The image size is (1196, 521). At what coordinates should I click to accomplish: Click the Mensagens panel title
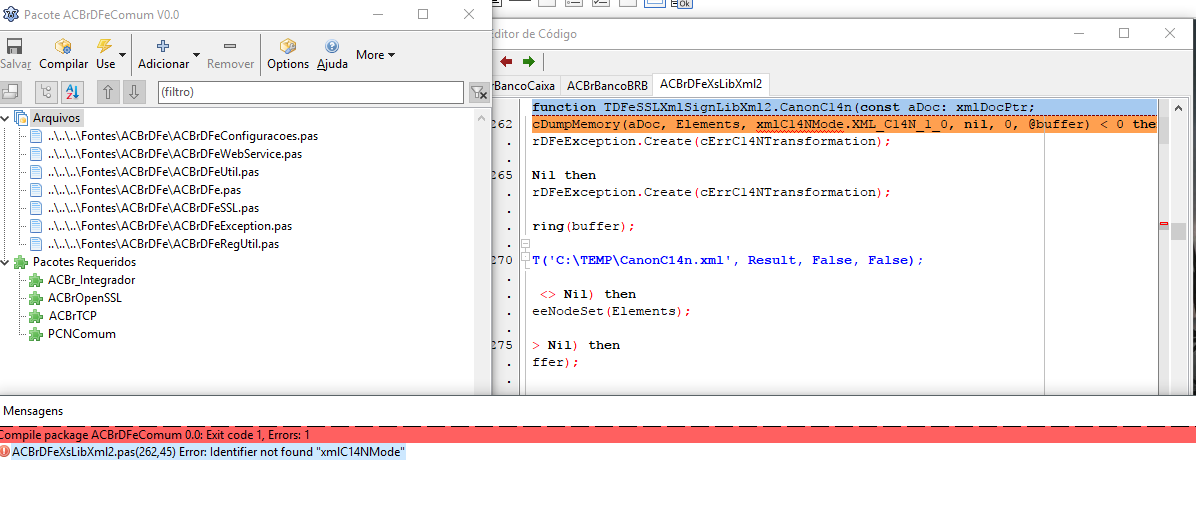click(34, 411)
